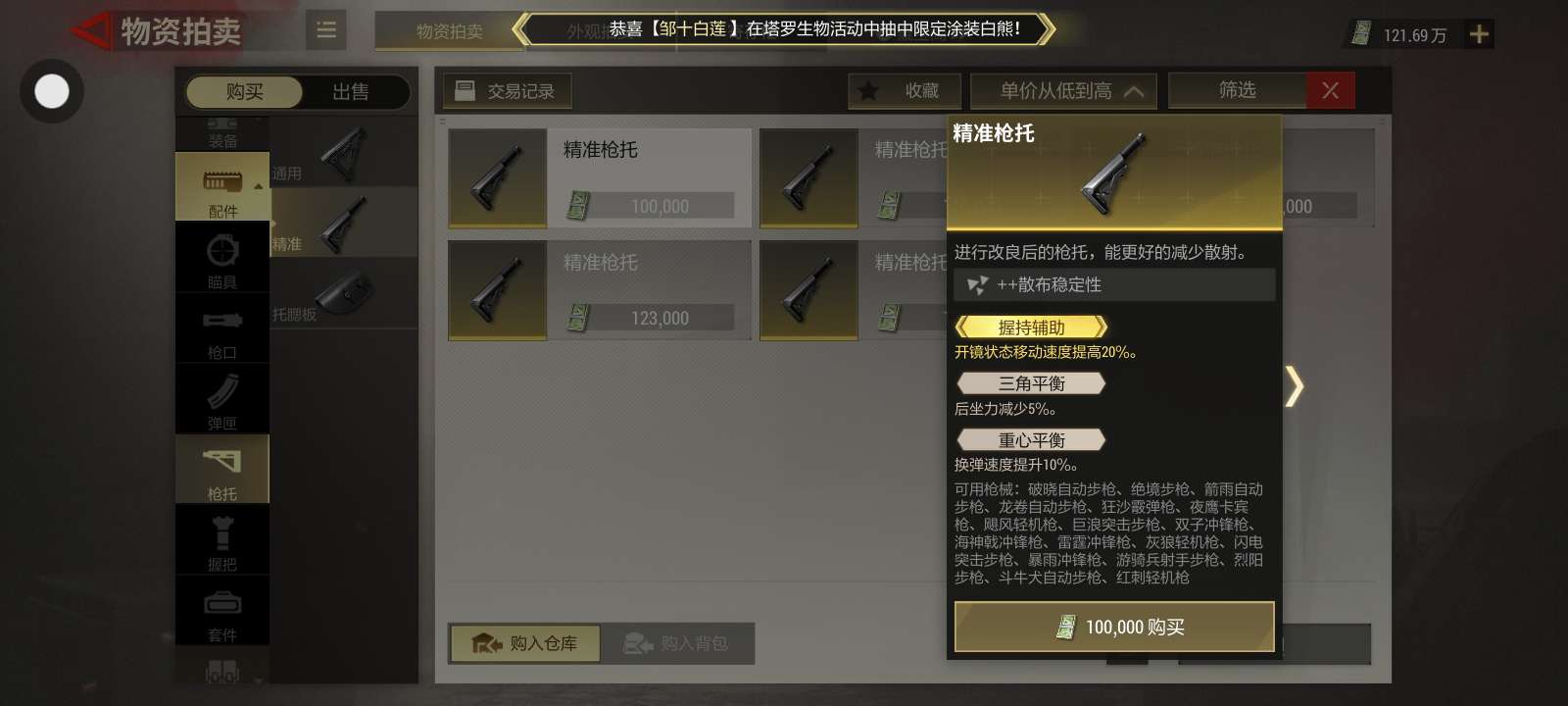Viewport: 1568px width, 706px height.
Task: Buy the stock for 100,000
Action: tap(1114, 627)
